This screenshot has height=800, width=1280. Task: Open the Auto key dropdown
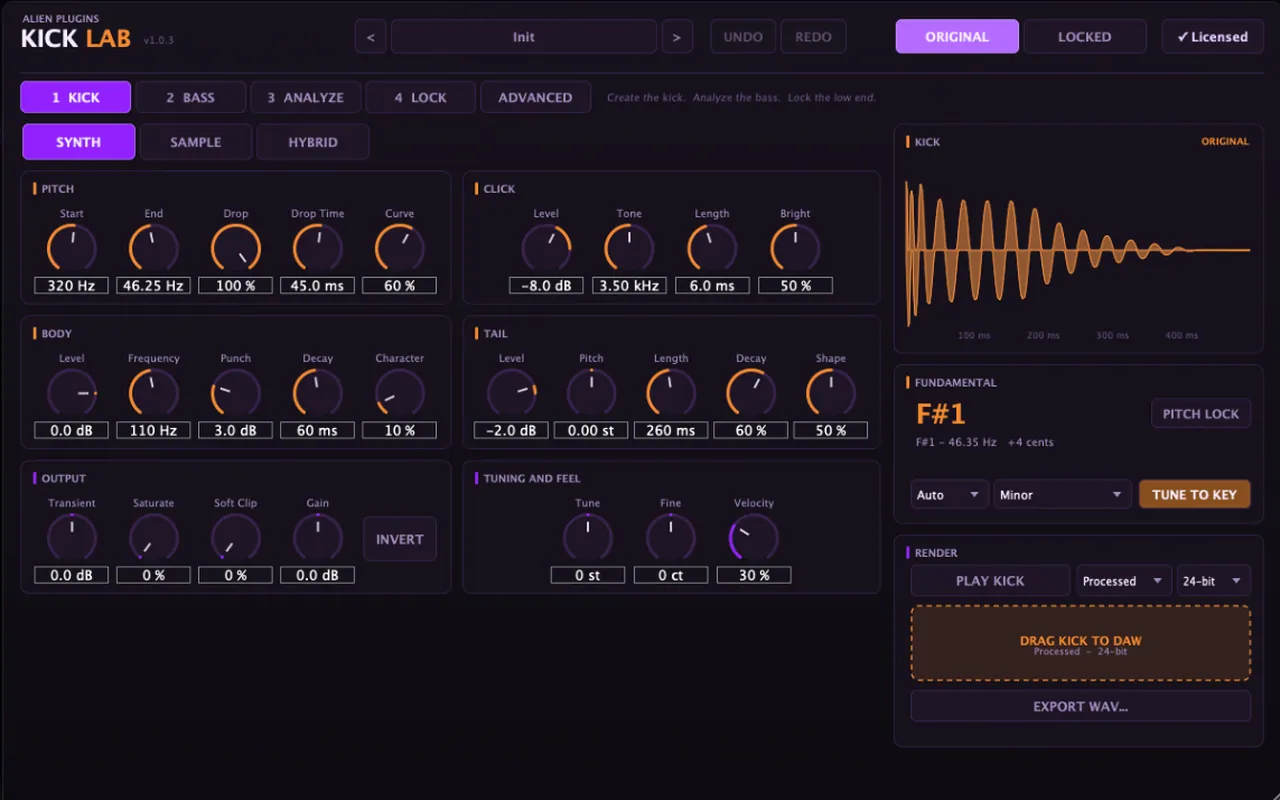tap(949, 495)
